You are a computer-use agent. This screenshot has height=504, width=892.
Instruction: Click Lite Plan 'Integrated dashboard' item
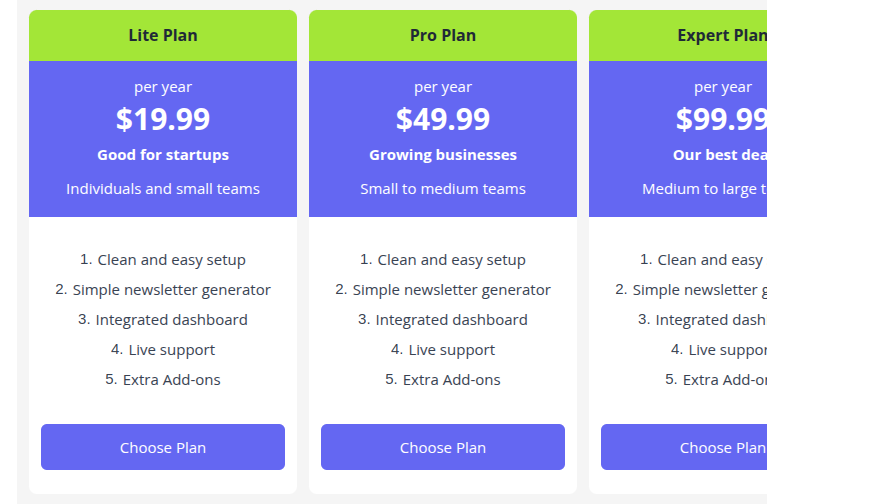(x=171, y=320)
